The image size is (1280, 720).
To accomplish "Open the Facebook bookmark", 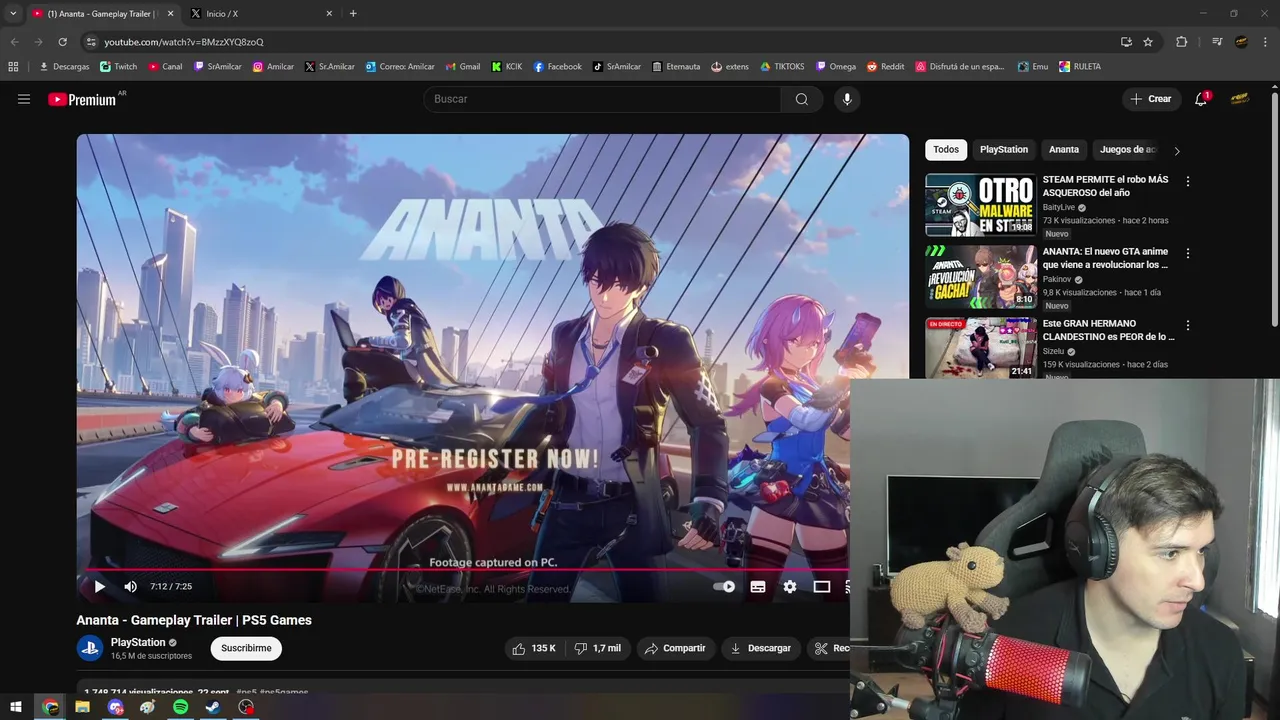I will pyautogui.click(x=558, y=67).
